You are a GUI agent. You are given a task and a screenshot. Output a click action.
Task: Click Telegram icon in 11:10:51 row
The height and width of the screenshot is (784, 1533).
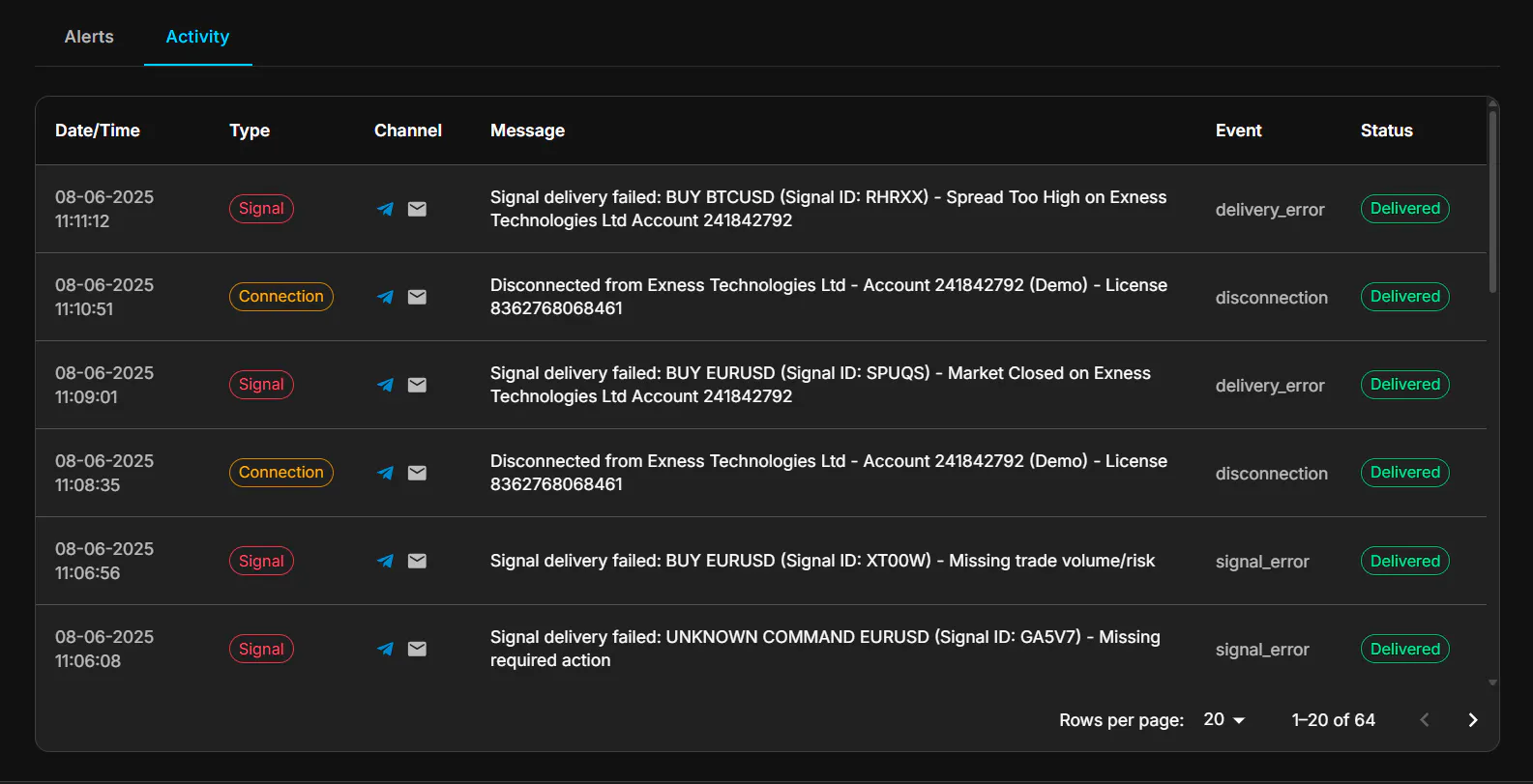click(385, 297)
